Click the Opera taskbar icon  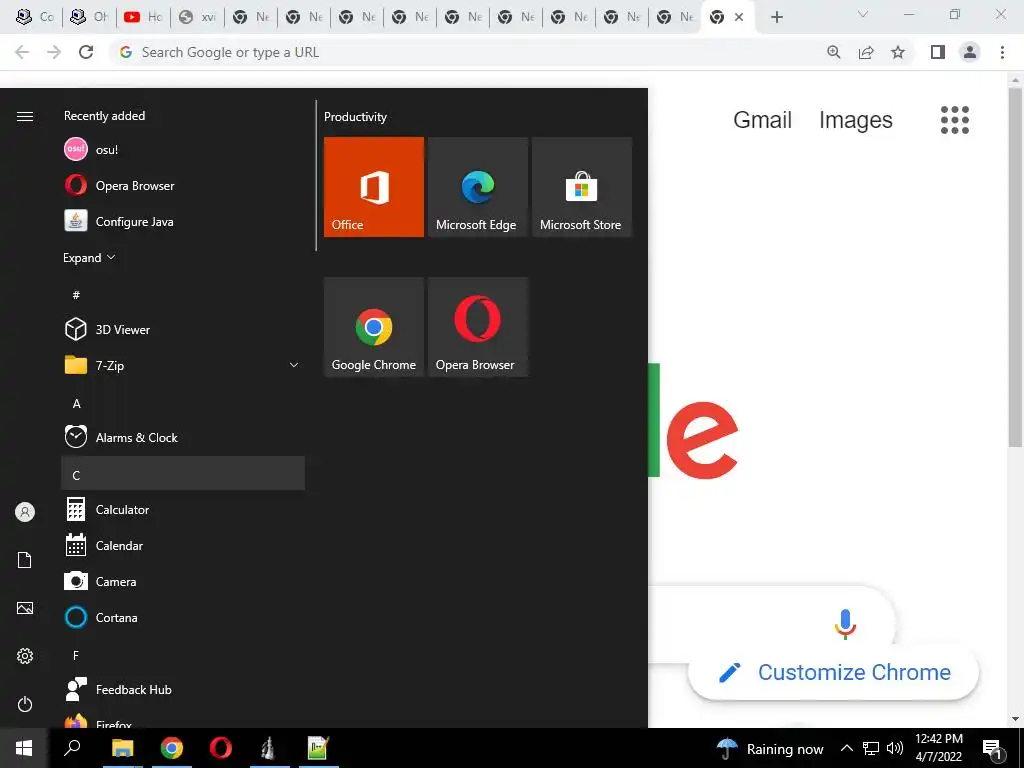pos(221,748)
